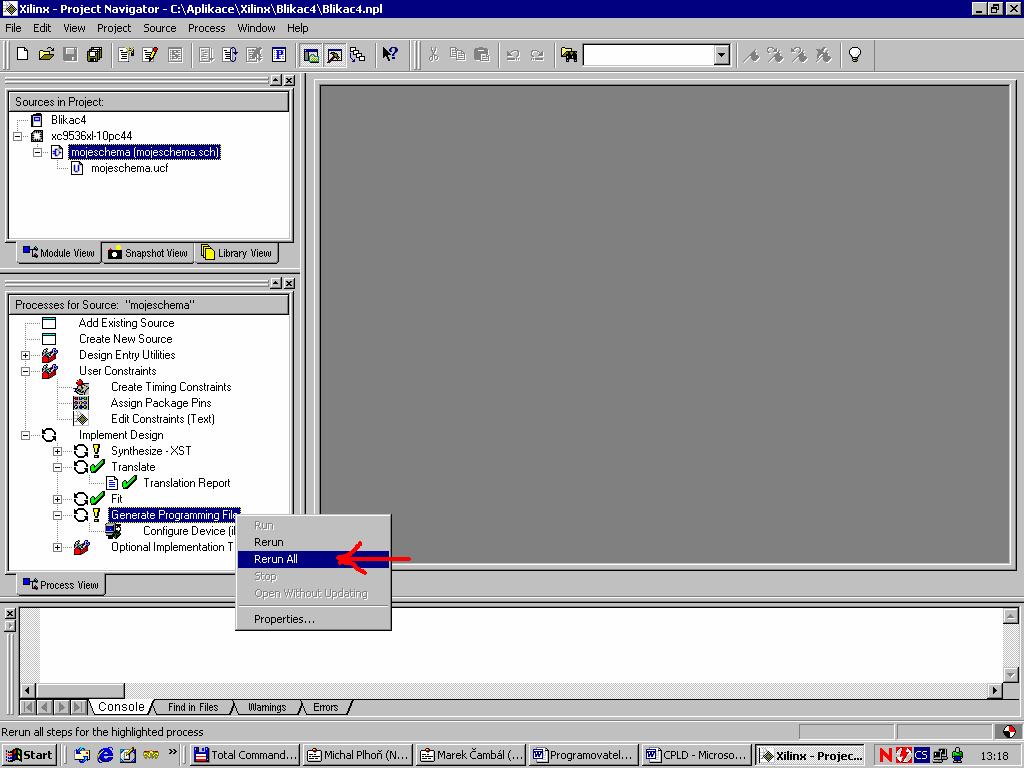Select Add Existing Source process
The image size is (1024, 768).
coord(126,323)
